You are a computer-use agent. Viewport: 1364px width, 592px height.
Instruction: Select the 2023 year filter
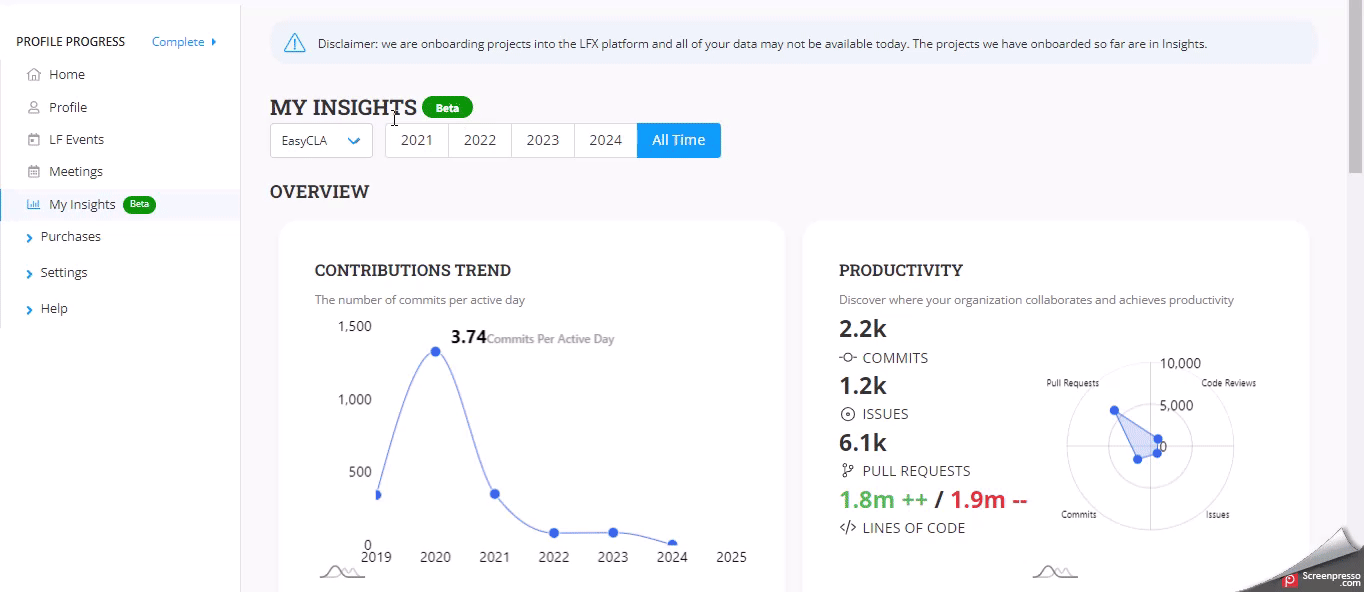[x=542, y=141]
